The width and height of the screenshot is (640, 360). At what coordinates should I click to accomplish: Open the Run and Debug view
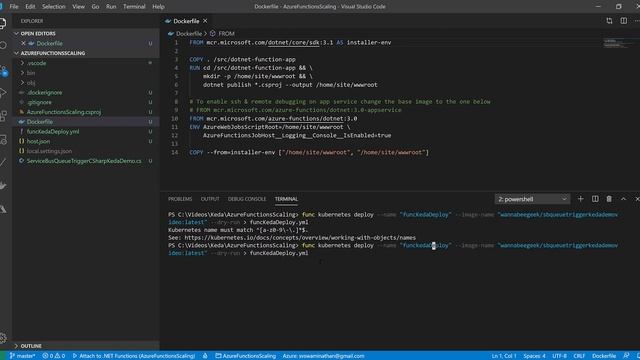(3, 93)
